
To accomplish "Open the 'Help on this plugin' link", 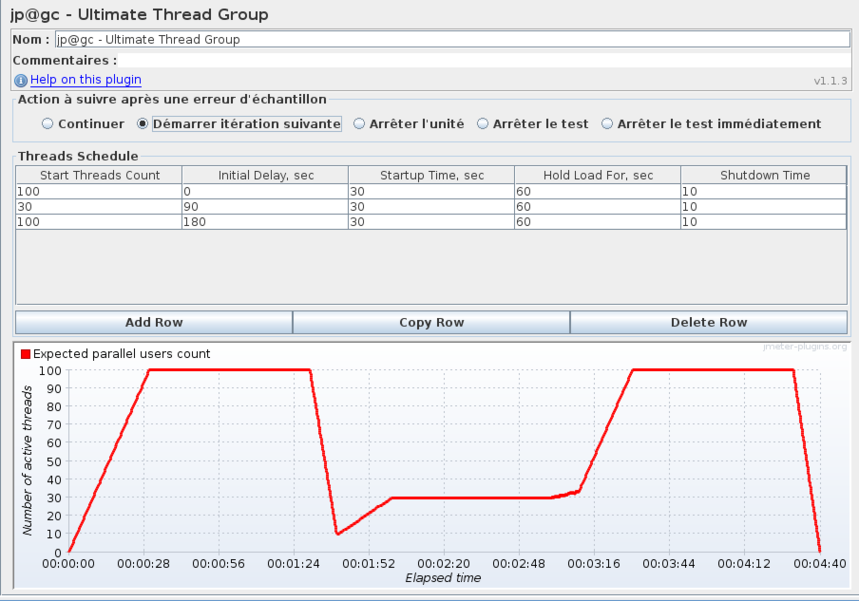I will [x=85, y=80].
